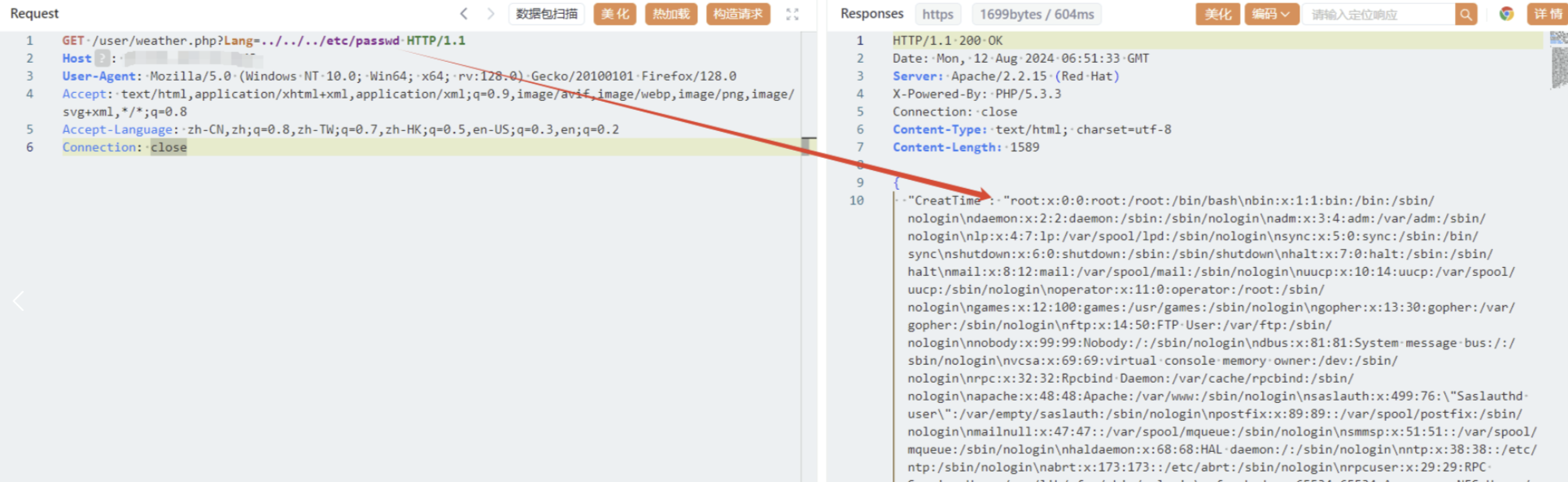Click the question mark icon beside Host

point(103,58)
